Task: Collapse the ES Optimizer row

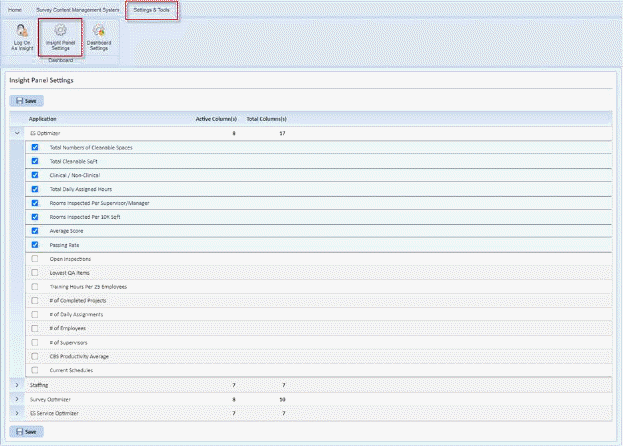Action: coord(17,132)
